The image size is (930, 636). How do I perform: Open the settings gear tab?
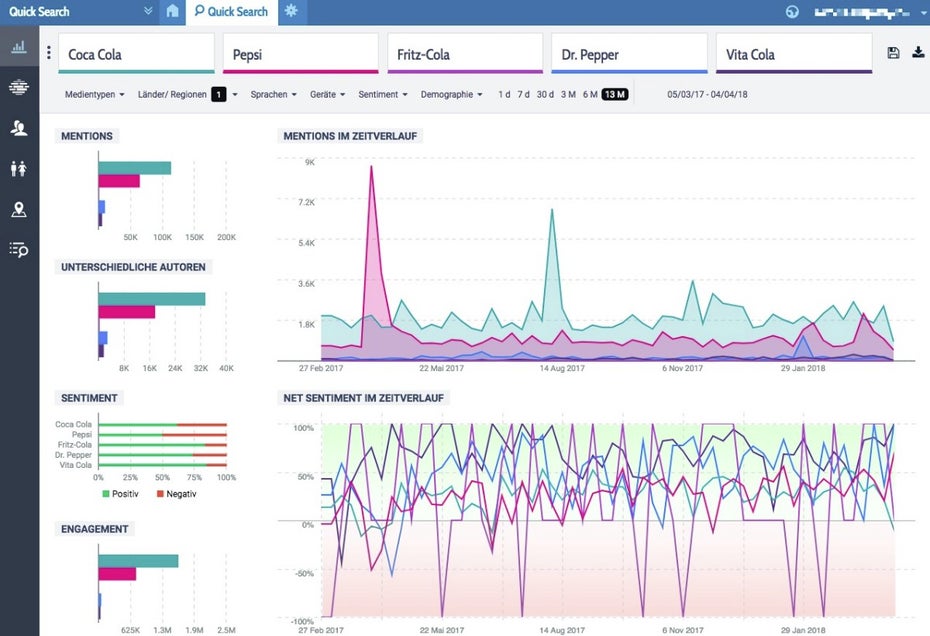(291, 11)
